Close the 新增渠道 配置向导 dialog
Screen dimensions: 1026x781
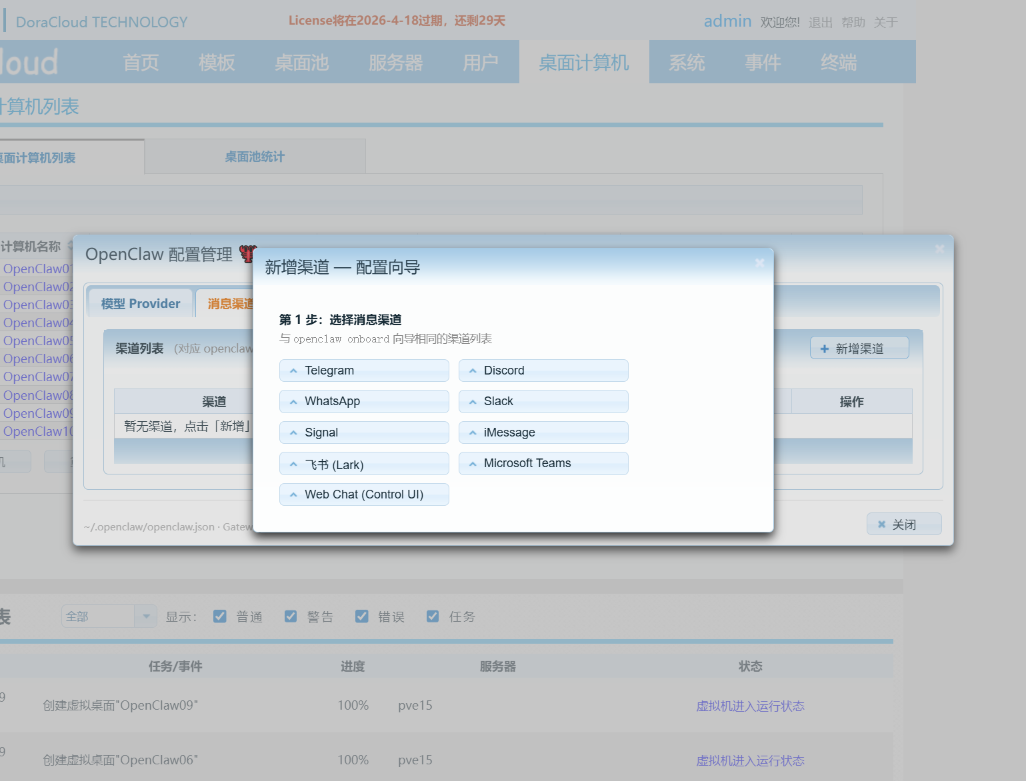pos(759,262)
